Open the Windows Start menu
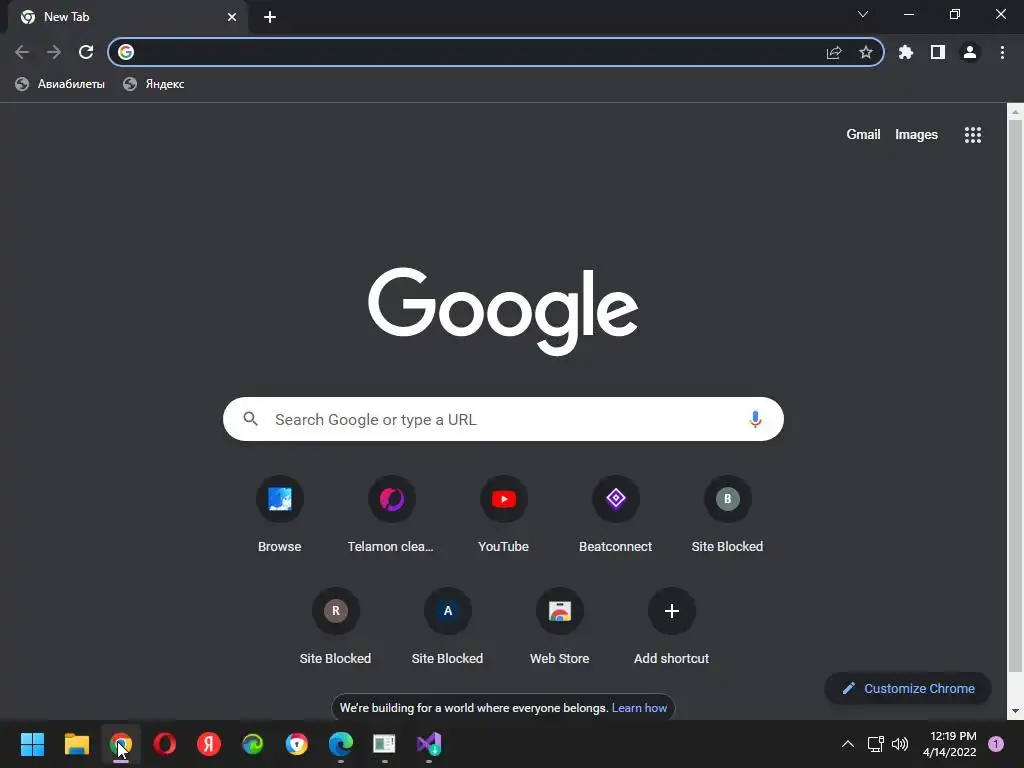The image size is (1024, 768). 32,744
